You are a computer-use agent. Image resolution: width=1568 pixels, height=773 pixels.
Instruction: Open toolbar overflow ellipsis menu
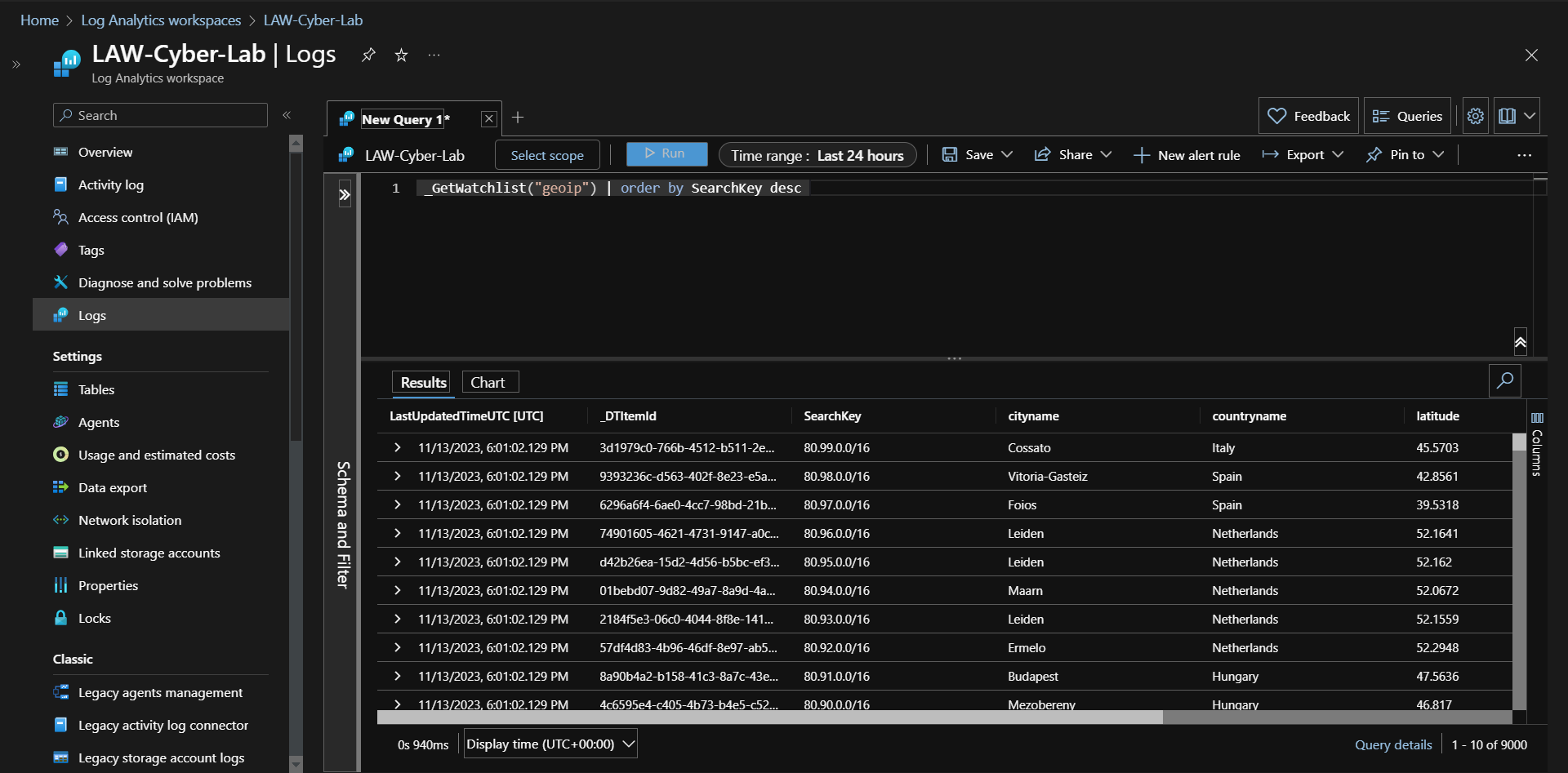pyautogui.click(x=1524, y=155)
